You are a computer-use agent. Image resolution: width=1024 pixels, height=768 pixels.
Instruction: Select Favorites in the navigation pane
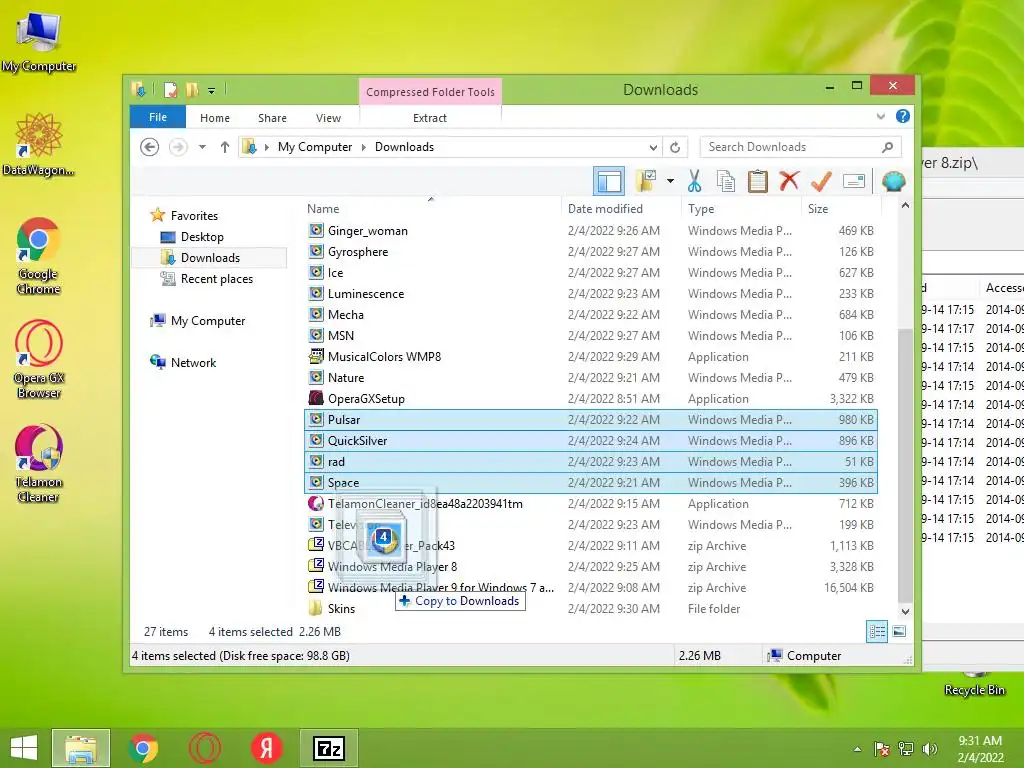tap(194, 216)
